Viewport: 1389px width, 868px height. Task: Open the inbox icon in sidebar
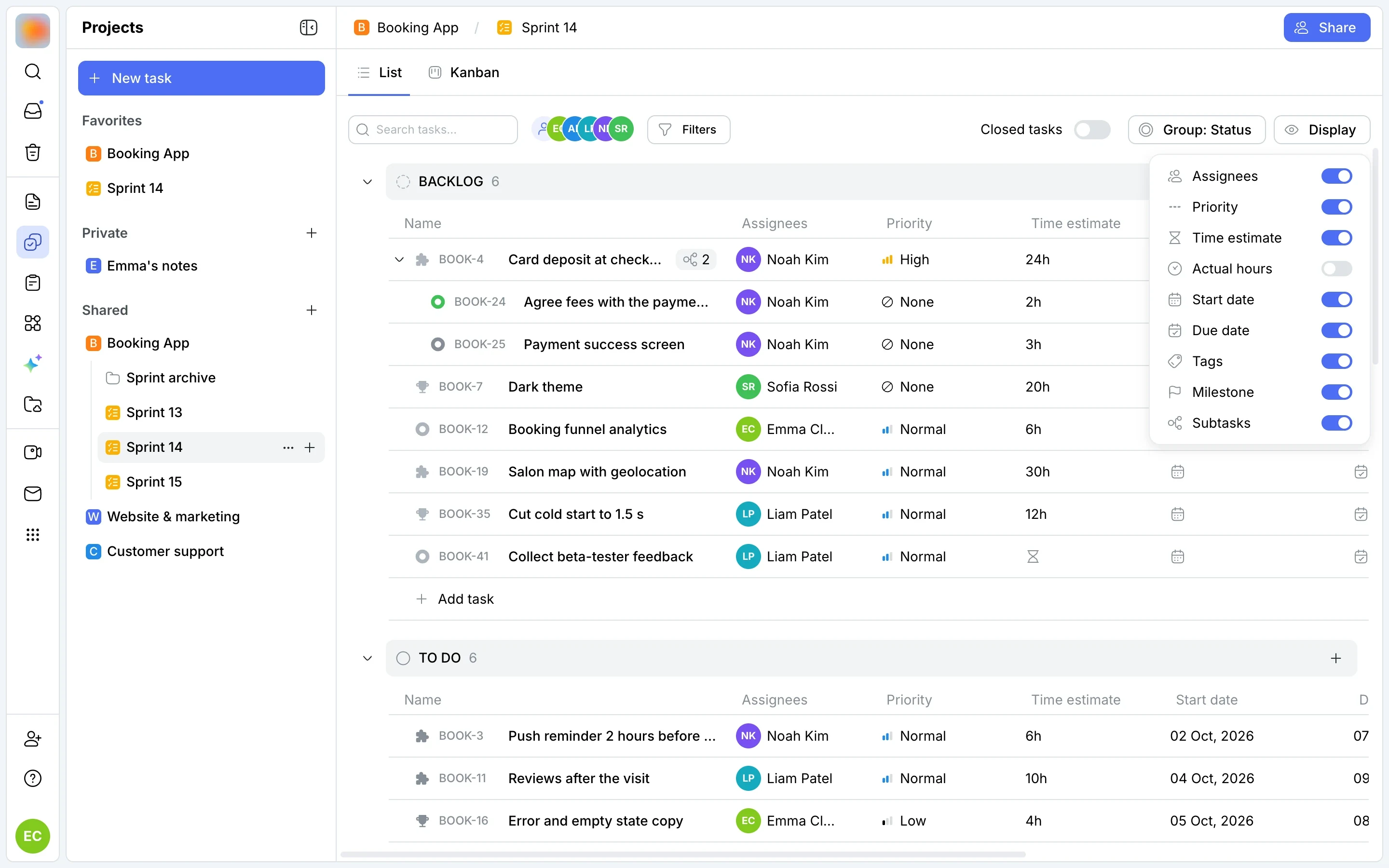point(33,111)
